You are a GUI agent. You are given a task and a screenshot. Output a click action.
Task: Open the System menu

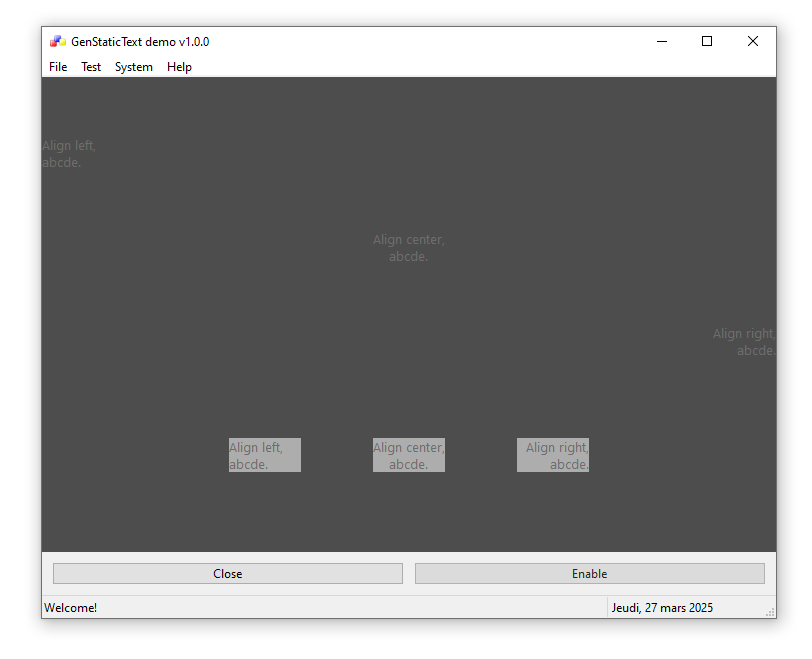point(134,67)
